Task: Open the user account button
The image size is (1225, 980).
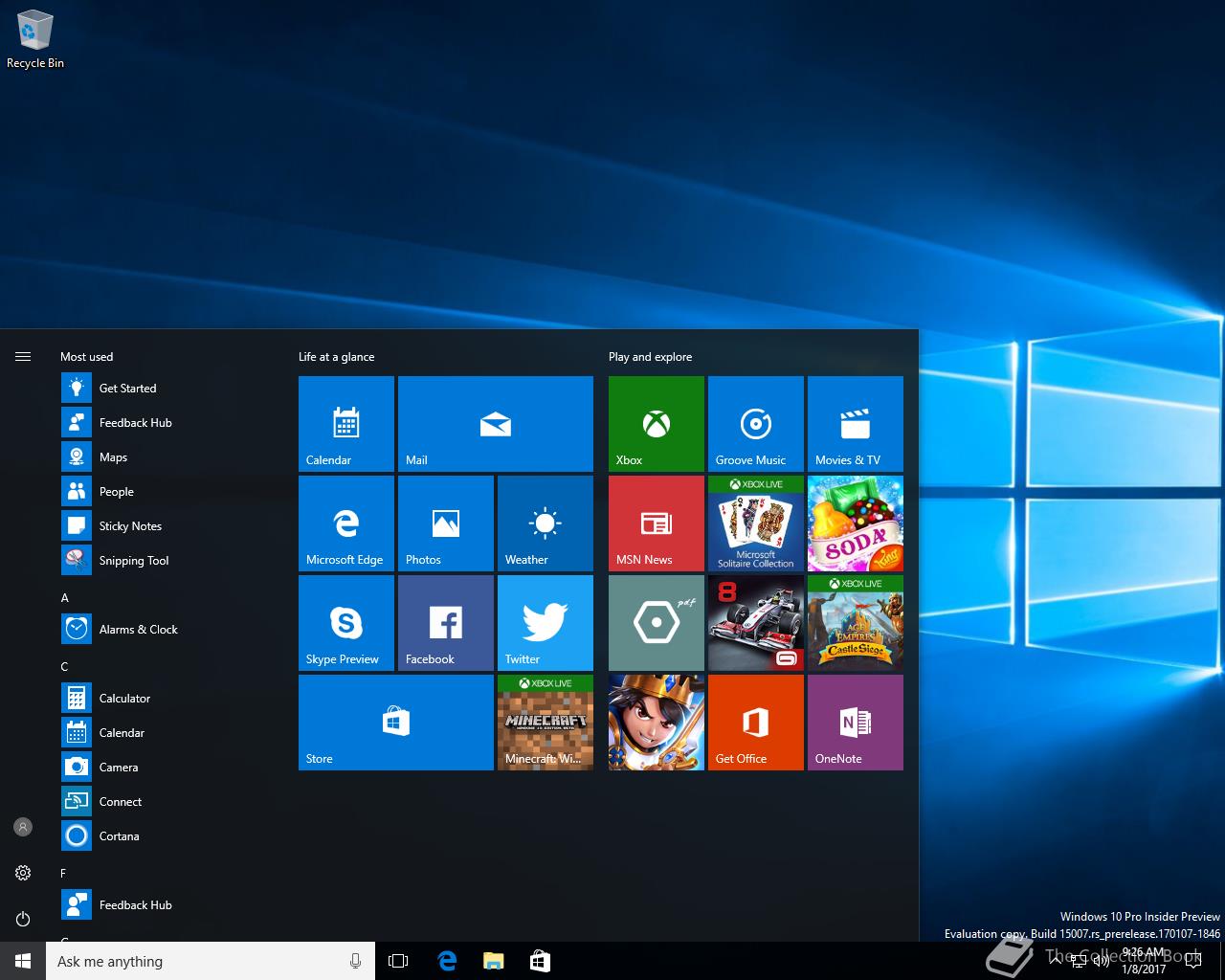Action: [23, 827]
